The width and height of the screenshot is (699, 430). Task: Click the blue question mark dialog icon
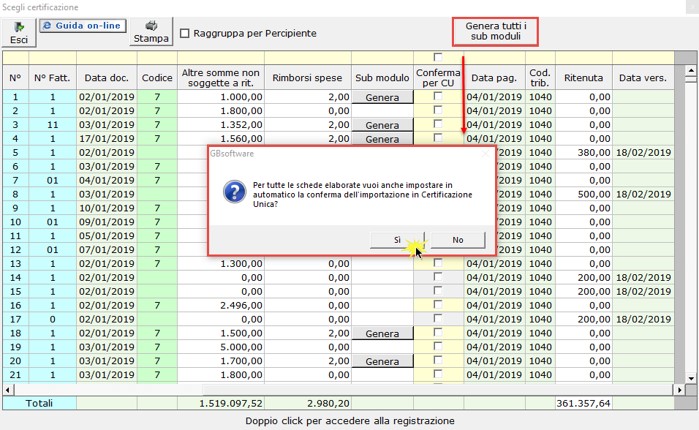234,192
